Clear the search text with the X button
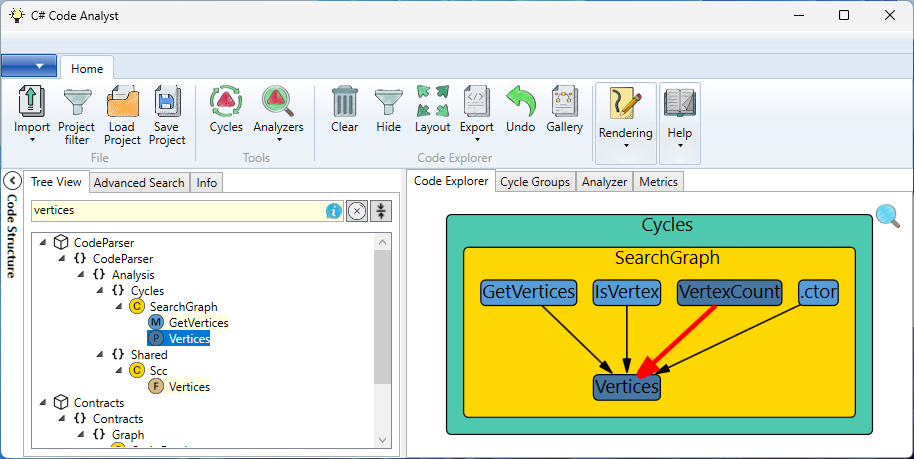The height and width of the screenshot is (459, 914). [357, 211]
